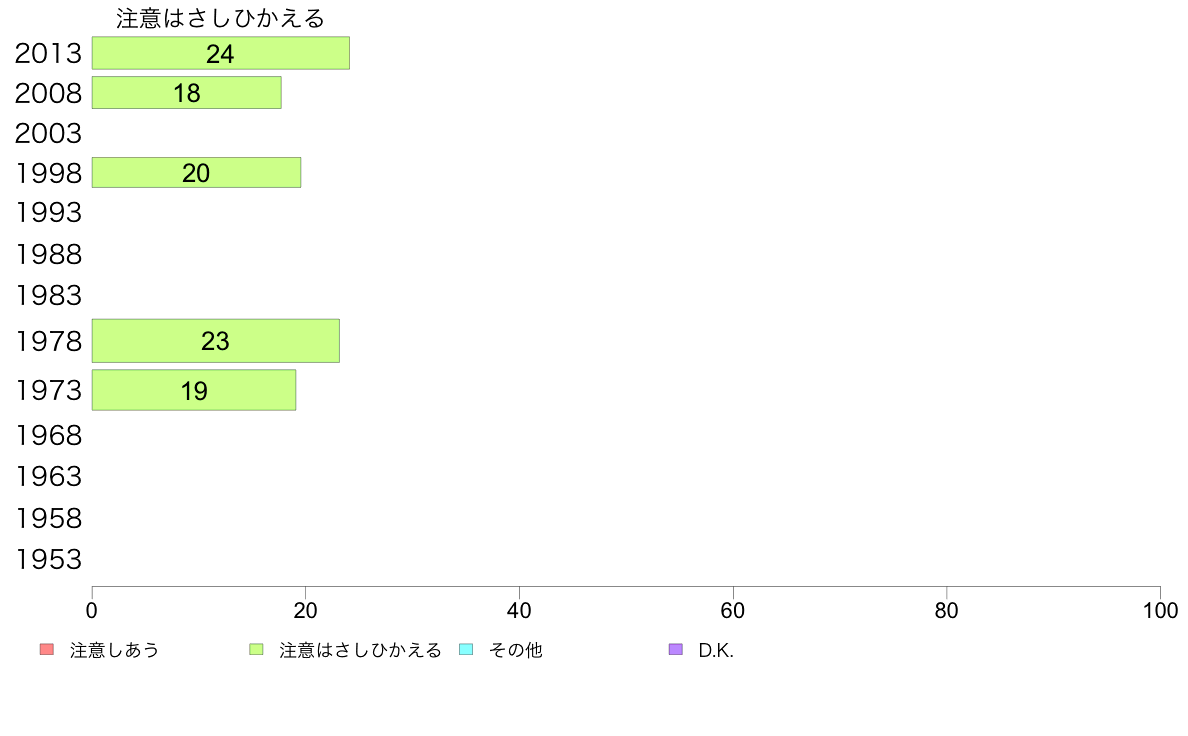This screenshot has height=736, width=1188.
Task: Click the purple D.K. legend swatch
Action: point(676,650)
